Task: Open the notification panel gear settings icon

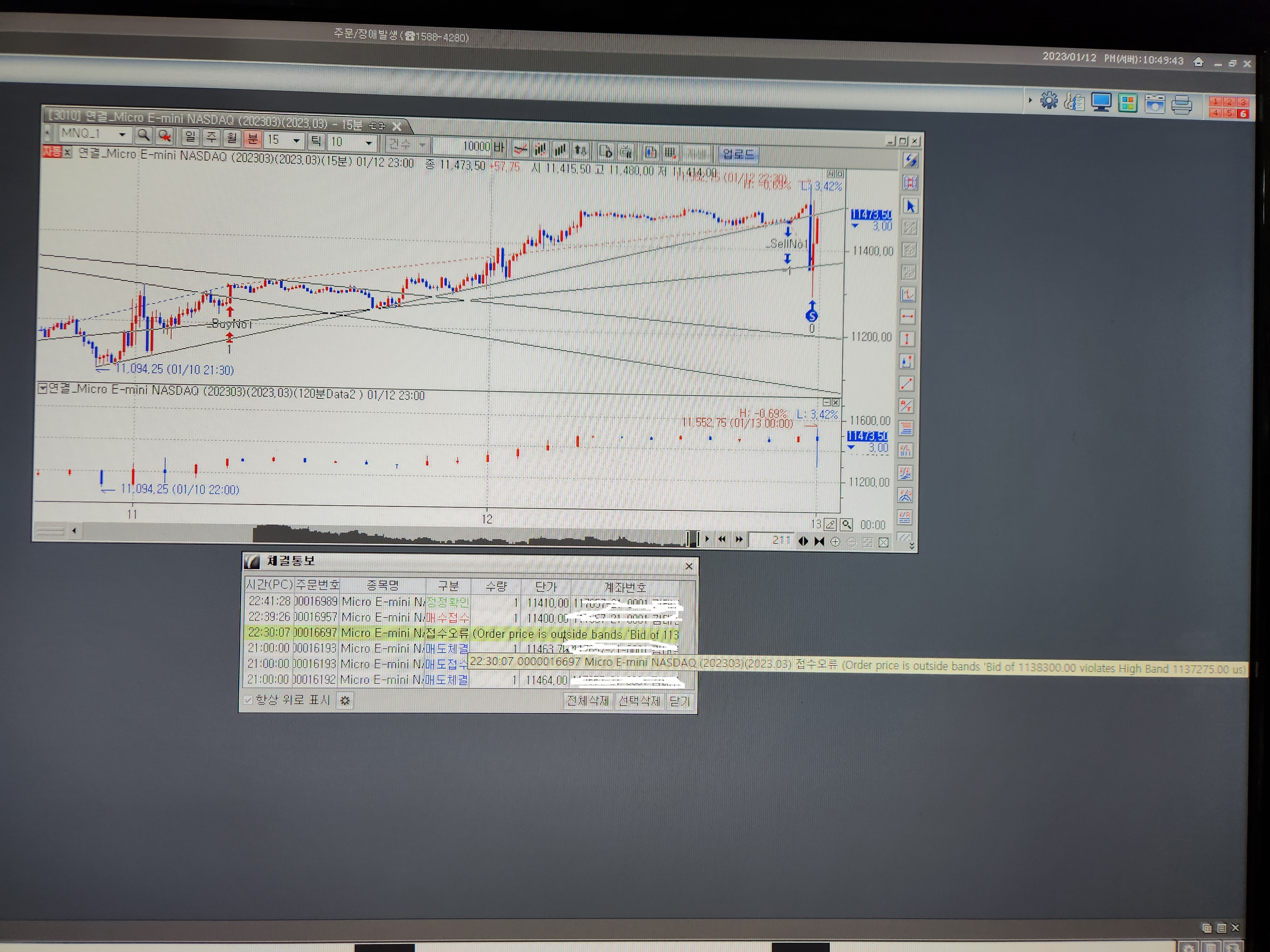Action: pyautogui.click(x=345, y=700)
